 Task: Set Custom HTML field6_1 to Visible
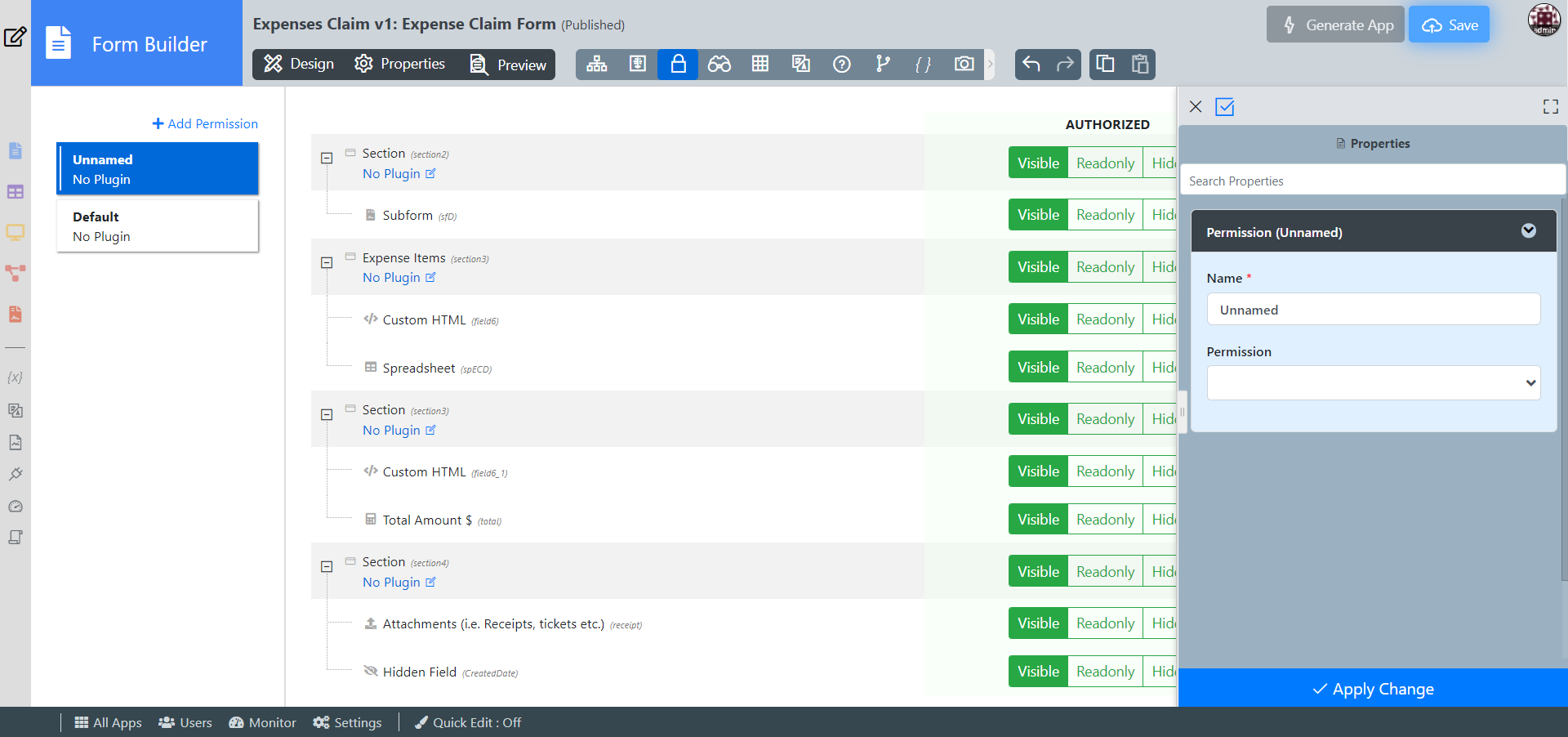pyautogui.click(x=1038, y=471)
